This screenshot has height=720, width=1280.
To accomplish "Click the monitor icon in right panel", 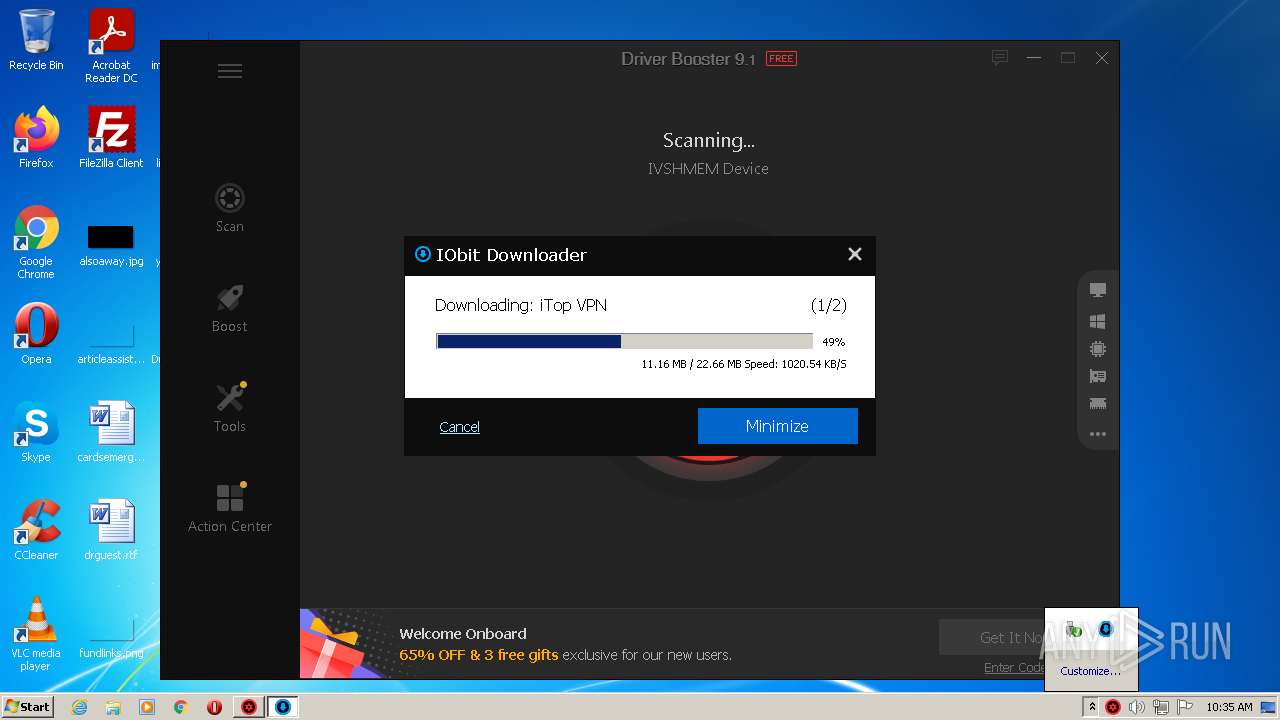I will [1098, 290].
